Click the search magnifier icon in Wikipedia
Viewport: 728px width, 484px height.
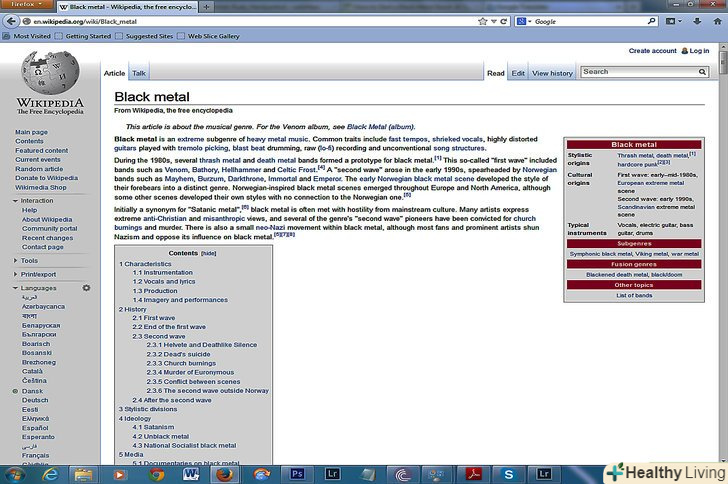click(704, 72)
